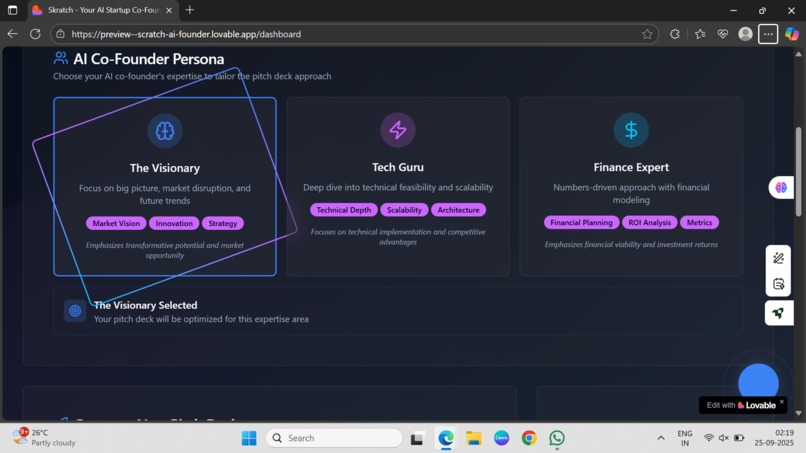Show hidden system tray icons
The image size is (806, 453).
click(x=661, y=438)
